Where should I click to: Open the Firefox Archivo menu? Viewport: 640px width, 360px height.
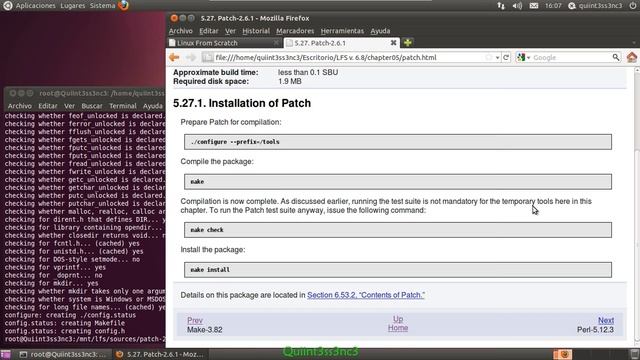[x=180, y=31]
